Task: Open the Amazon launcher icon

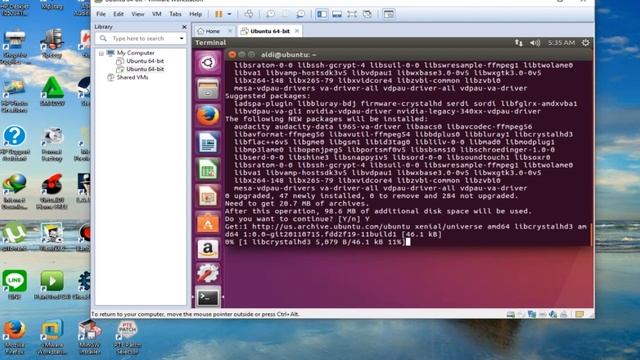Action: click(208, 249)
